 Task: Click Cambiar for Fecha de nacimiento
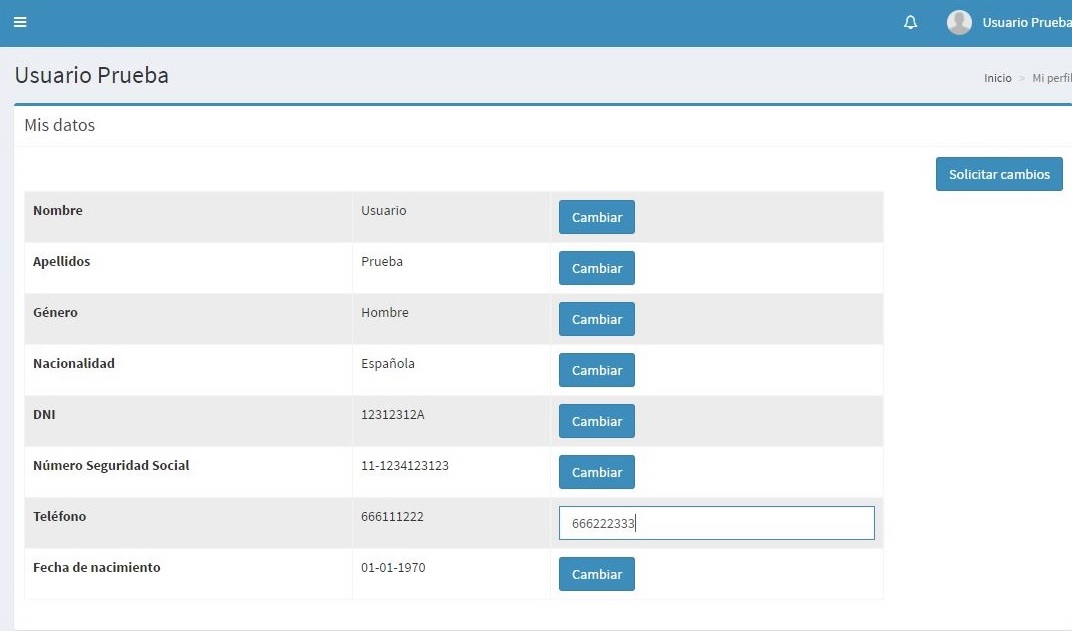tap(596, 574)
